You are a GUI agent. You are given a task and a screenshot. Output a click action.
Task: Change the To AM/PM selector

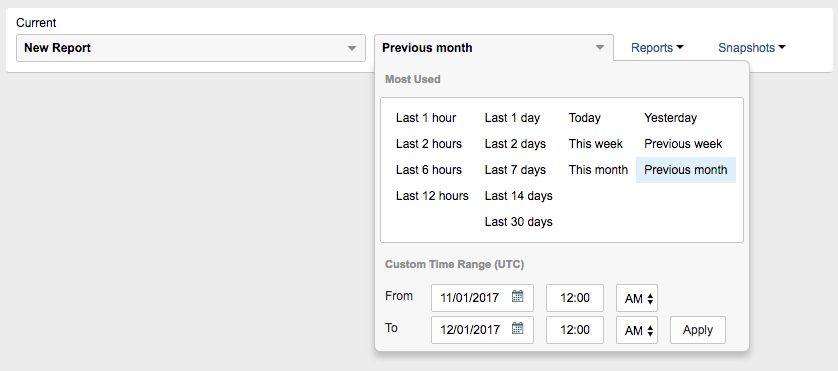tap(637, 330)
